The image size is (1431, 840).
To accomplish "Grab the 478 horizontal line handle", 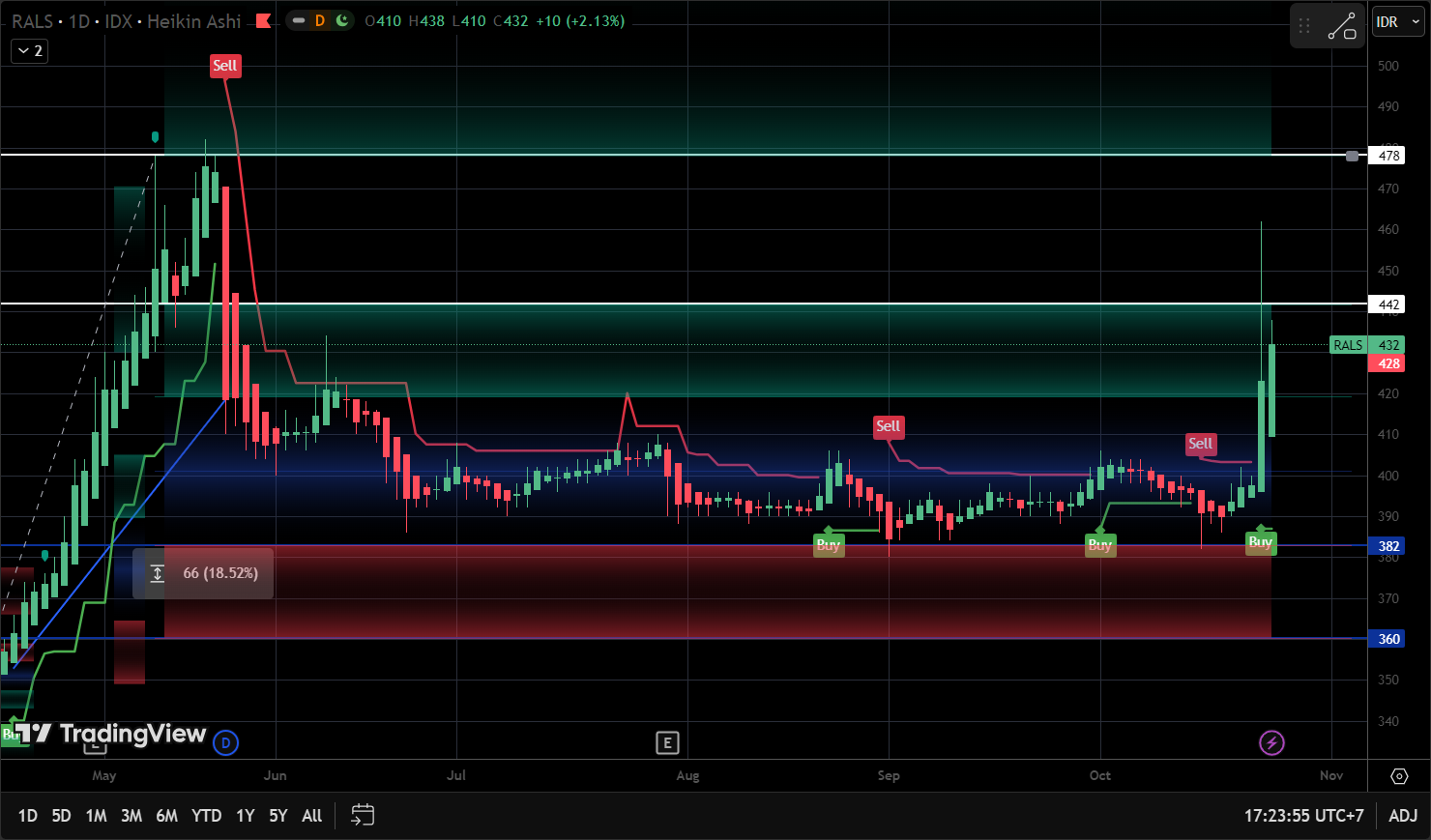I will [x=1352, y=156].
